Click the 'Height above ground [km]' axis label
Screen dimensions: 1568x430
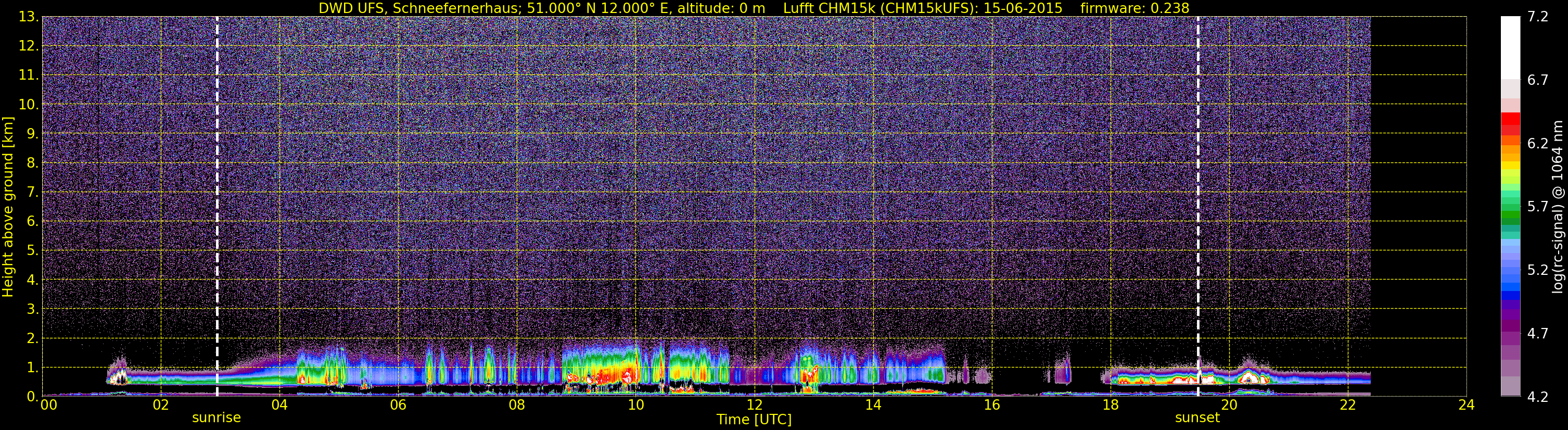(x=8, y=206)
